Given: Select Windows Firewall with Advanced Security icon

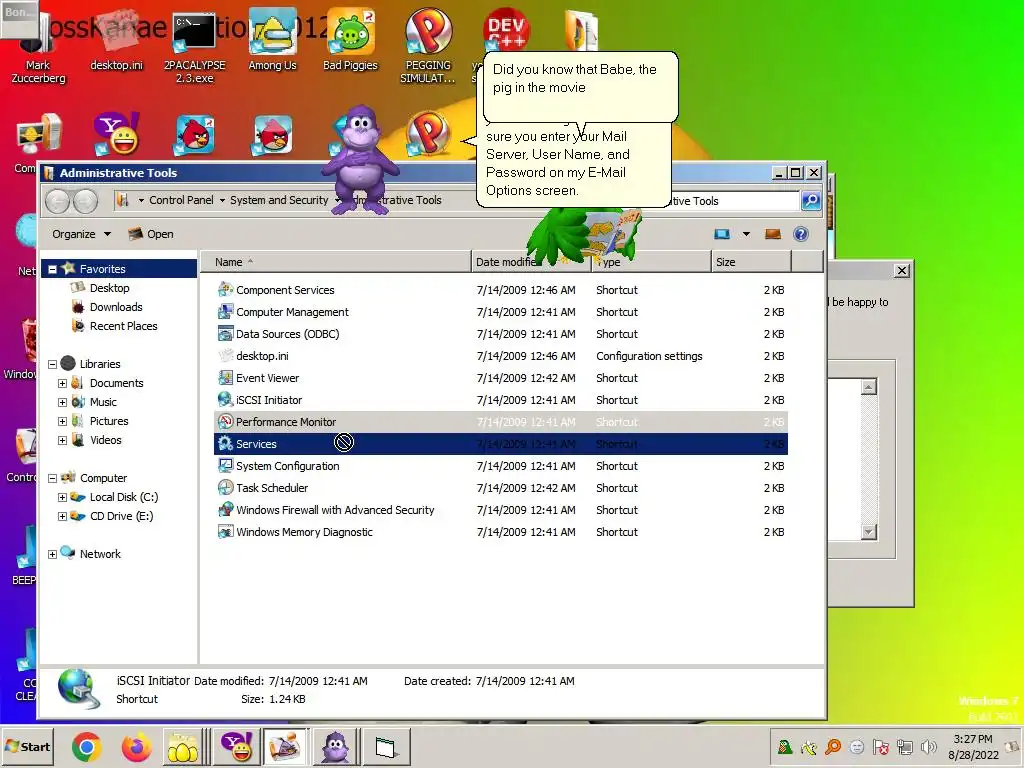Looking at the screenshot, I should [x=225, y=509].
